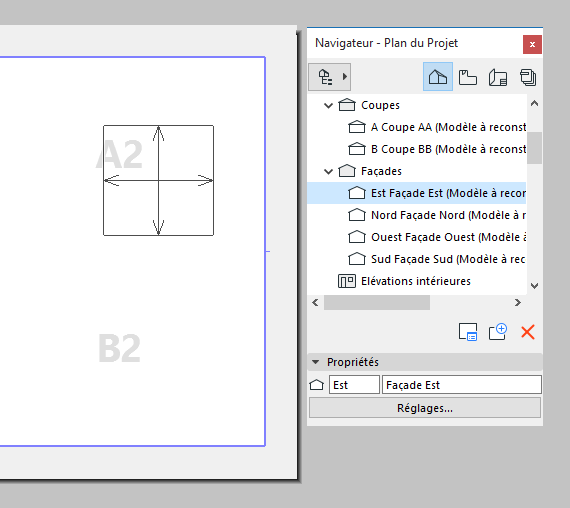Select Est Façade Est item

coord(417,193)
